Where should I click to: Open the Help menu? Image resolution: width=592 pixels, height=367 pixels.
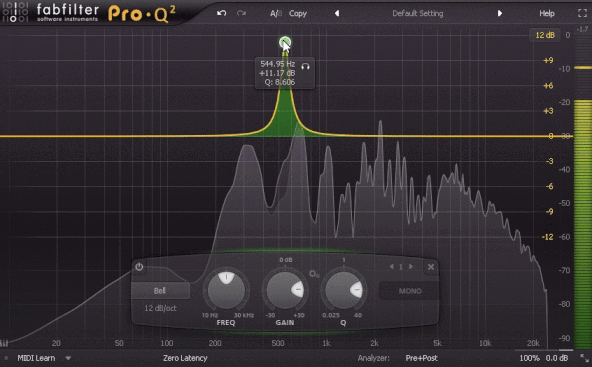pos(547,14)
